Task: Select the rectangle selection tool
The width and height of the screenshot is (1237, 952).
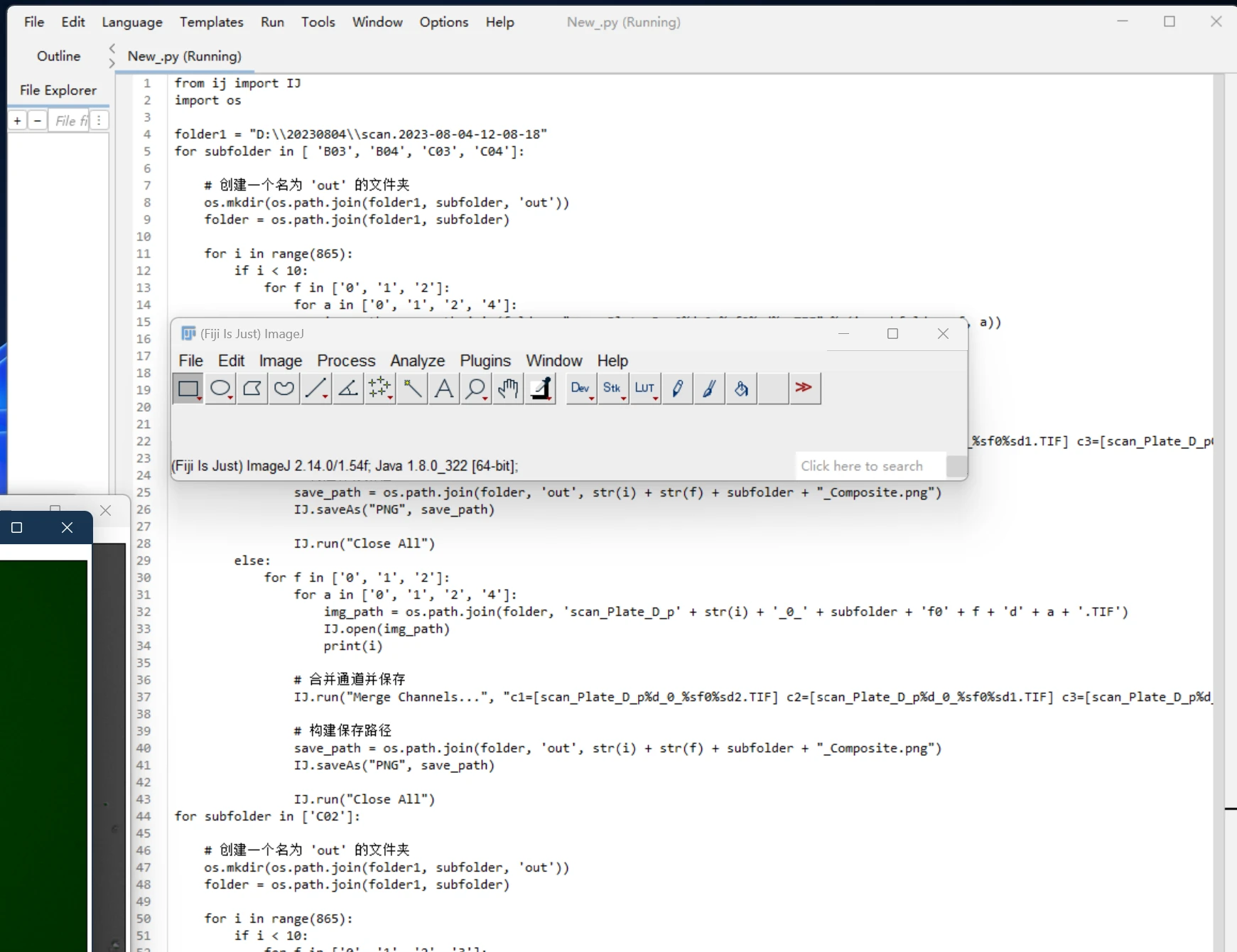Action: [x=188, y=389]
